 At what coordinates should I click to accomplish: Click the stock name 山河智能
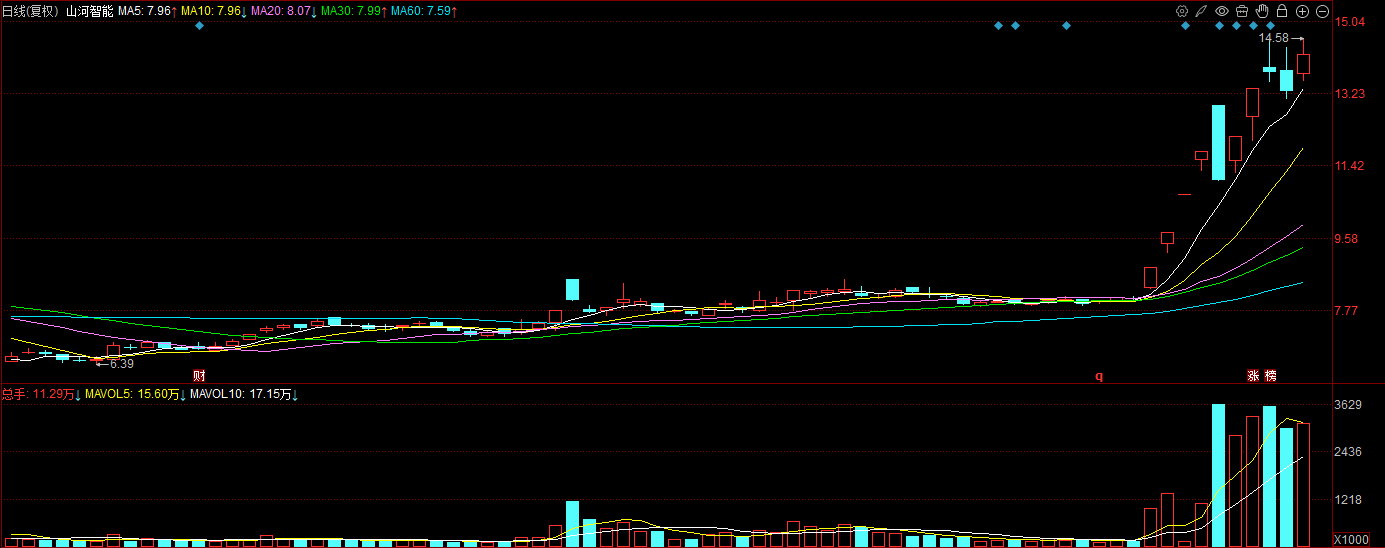(x=90, y=11)
